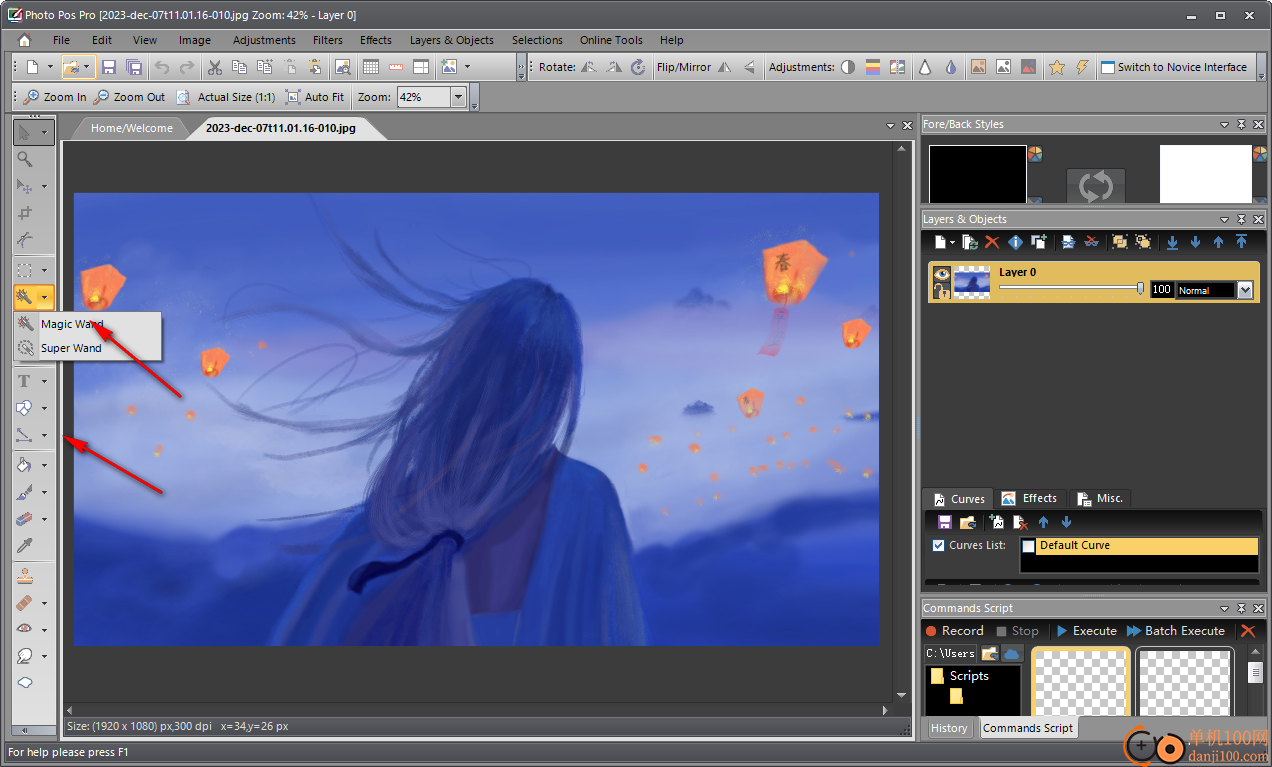
Task: Expand the Magic Wand tool dropdown arrow
Action: (x=44, y=297)
